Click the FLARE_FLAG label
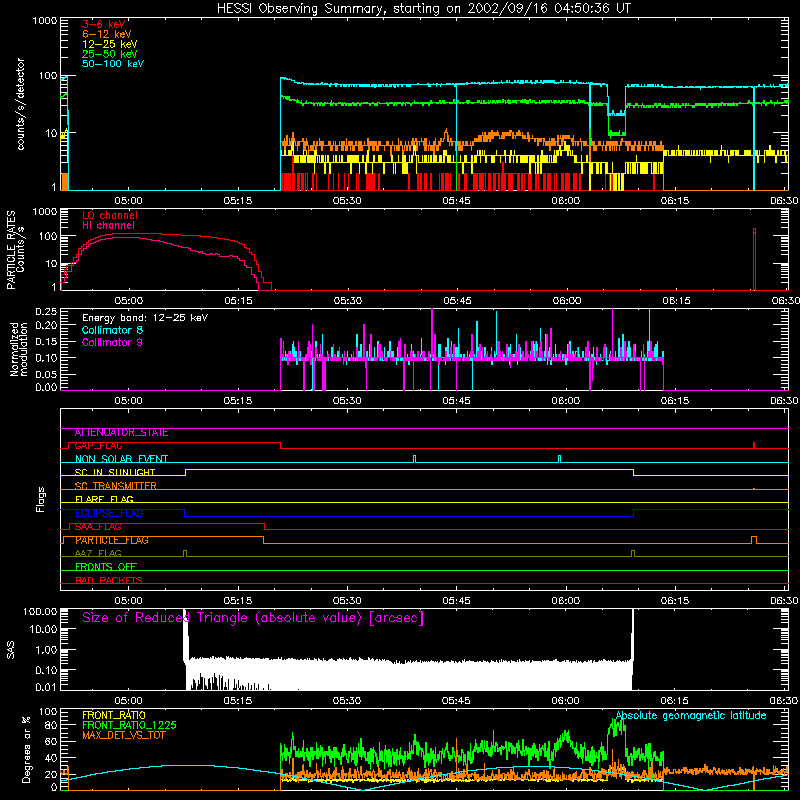 point(104,499)
